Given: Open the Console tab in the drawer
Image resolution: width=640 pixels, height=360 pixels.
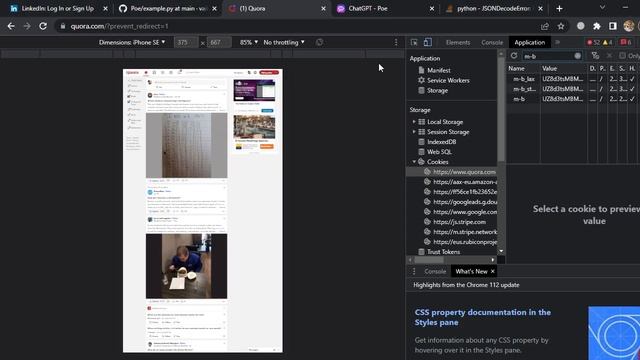Looking at the screenshot, I should point(435,271).
